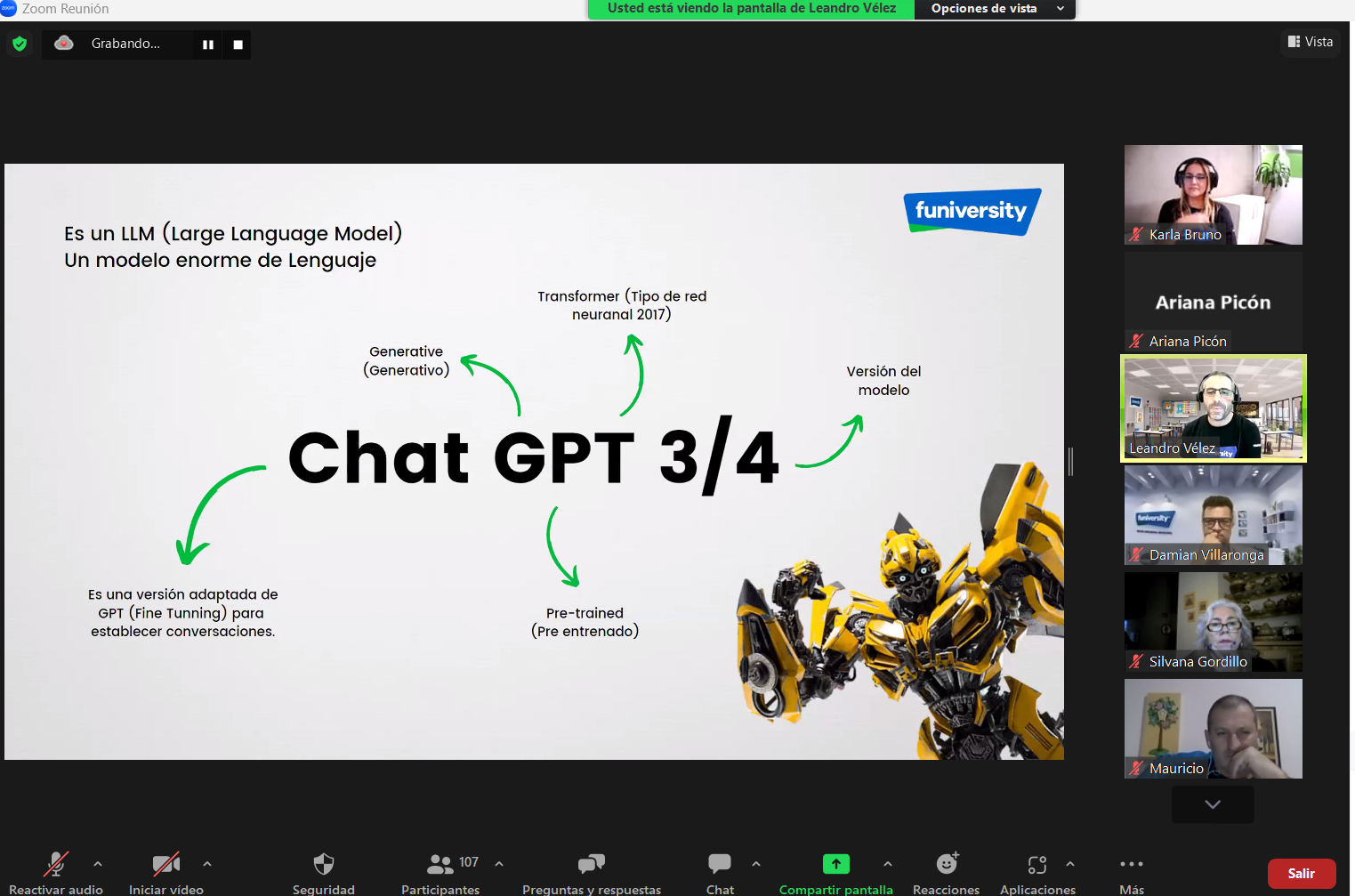Expand the Aplicaciones options arrow
This screenshot has width=1355, height=896.
(1070, 864)
